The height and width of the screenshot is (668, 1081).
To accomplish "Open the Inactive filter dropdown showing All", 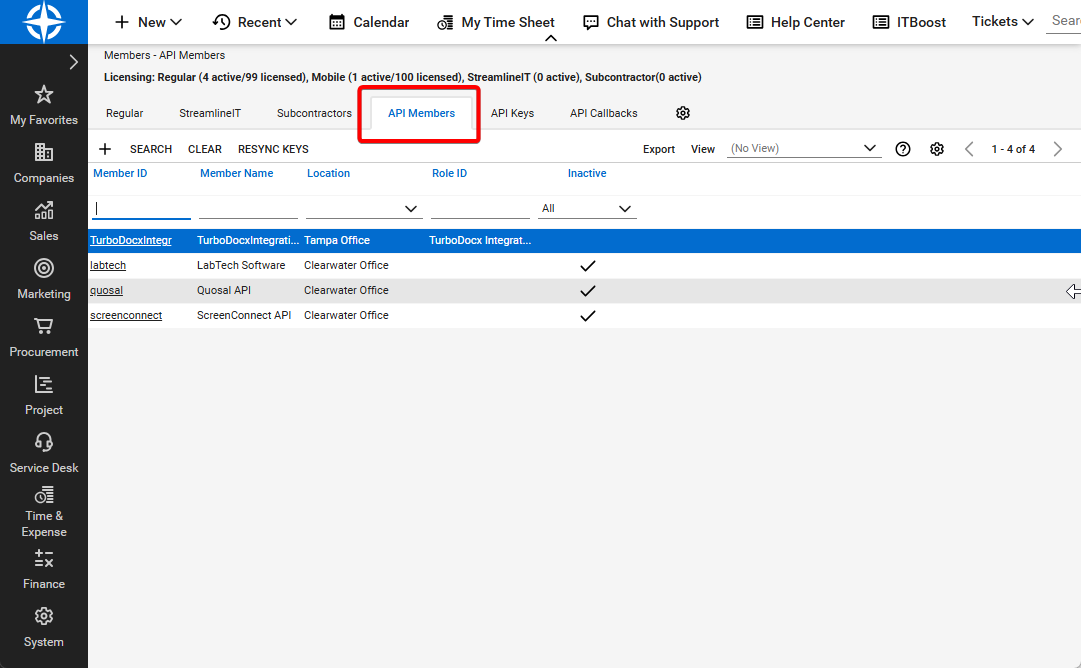I will (x=587, y=208).
